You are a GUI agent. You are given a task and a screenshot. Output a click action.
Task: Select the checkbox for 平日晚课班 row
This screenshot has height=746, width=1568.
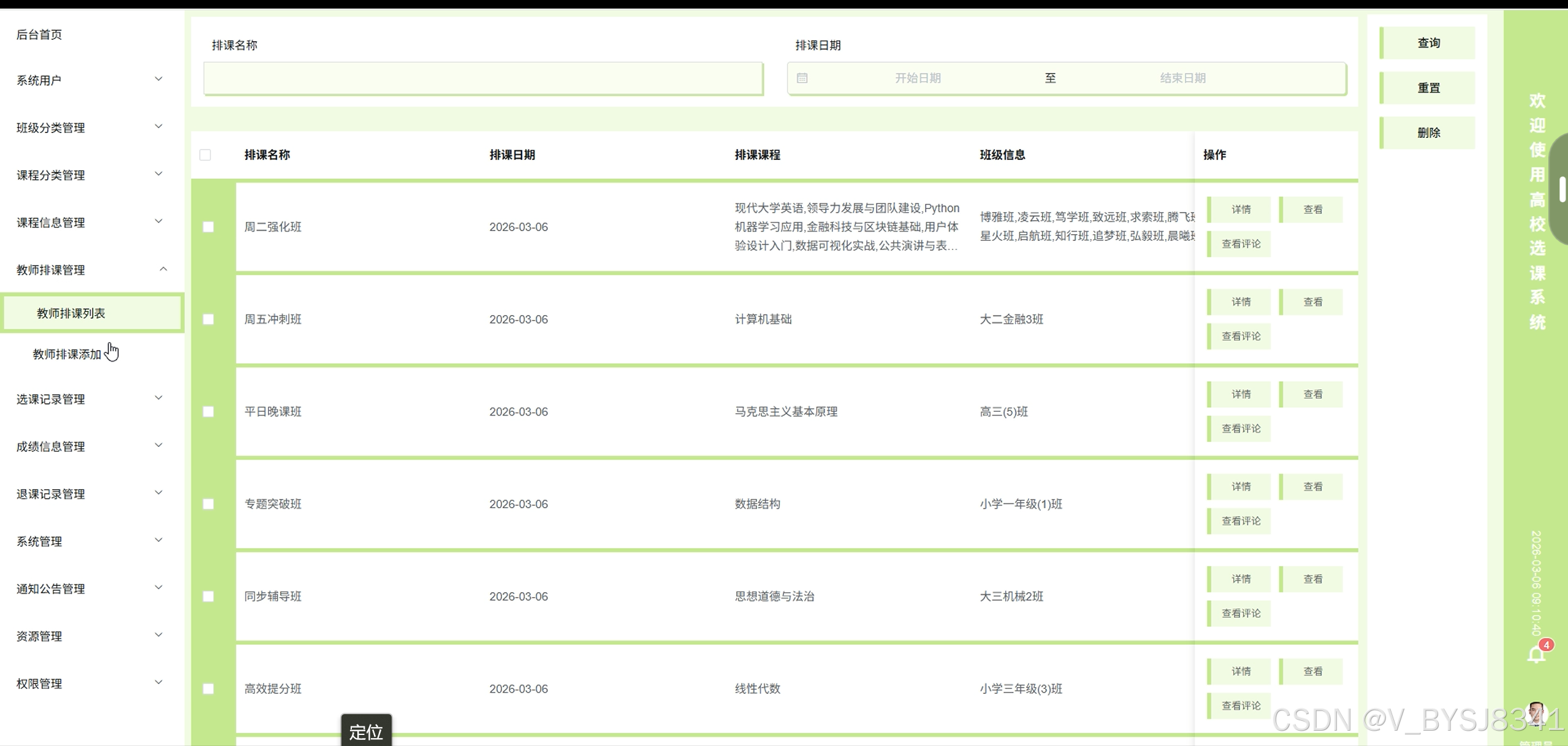pos(208,411)
